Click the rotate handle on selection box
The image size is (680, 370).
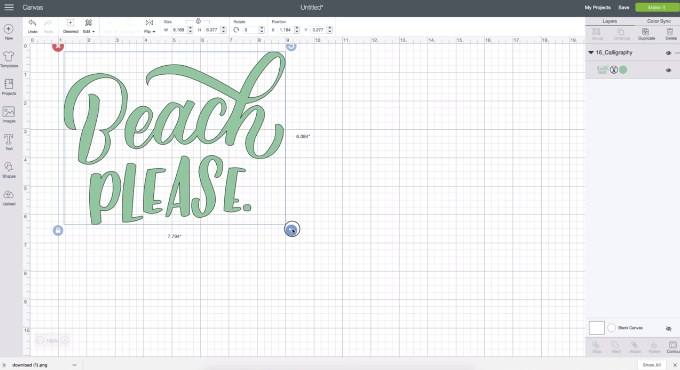click(x=291, y=46)
